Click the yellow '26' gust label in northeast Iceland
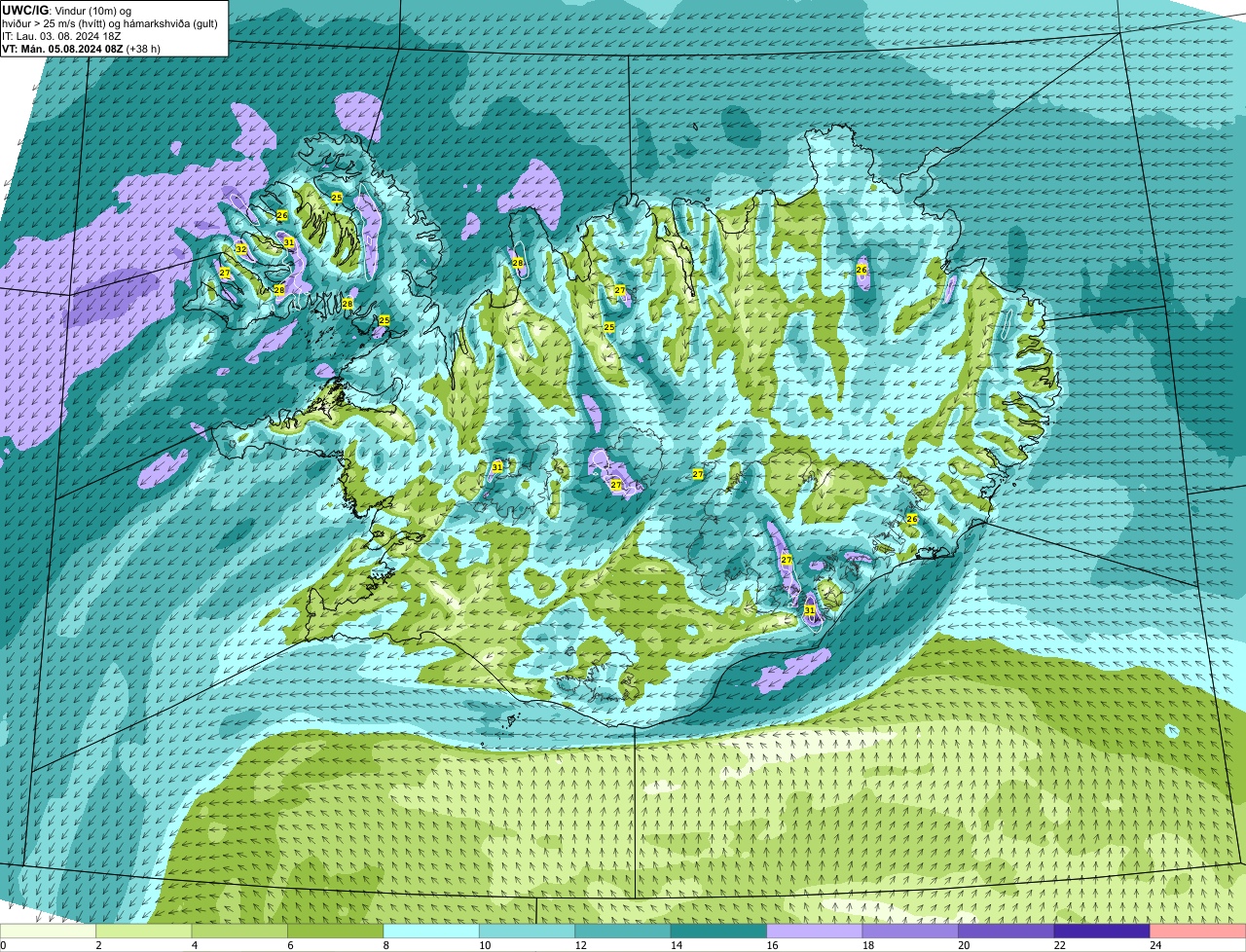Viewport: 1246px width, 952px height. click(861, 269)
